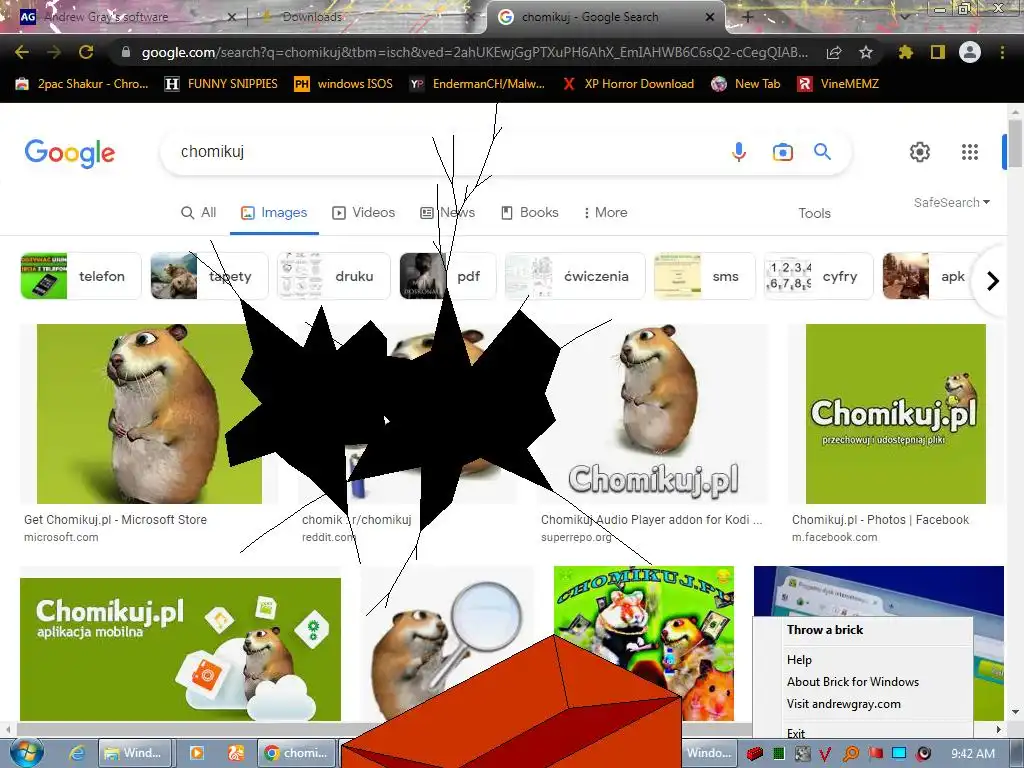Click the chomikuj search input field
This screenshot has width=1024, height=768.
click(x=444, y=152)
